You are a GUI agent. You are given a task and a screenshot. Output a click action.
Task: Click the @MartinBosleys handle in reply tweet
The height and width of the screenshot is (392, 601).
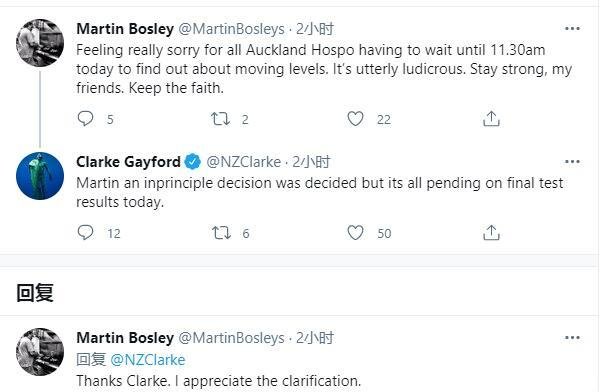(x=232, y=338)
